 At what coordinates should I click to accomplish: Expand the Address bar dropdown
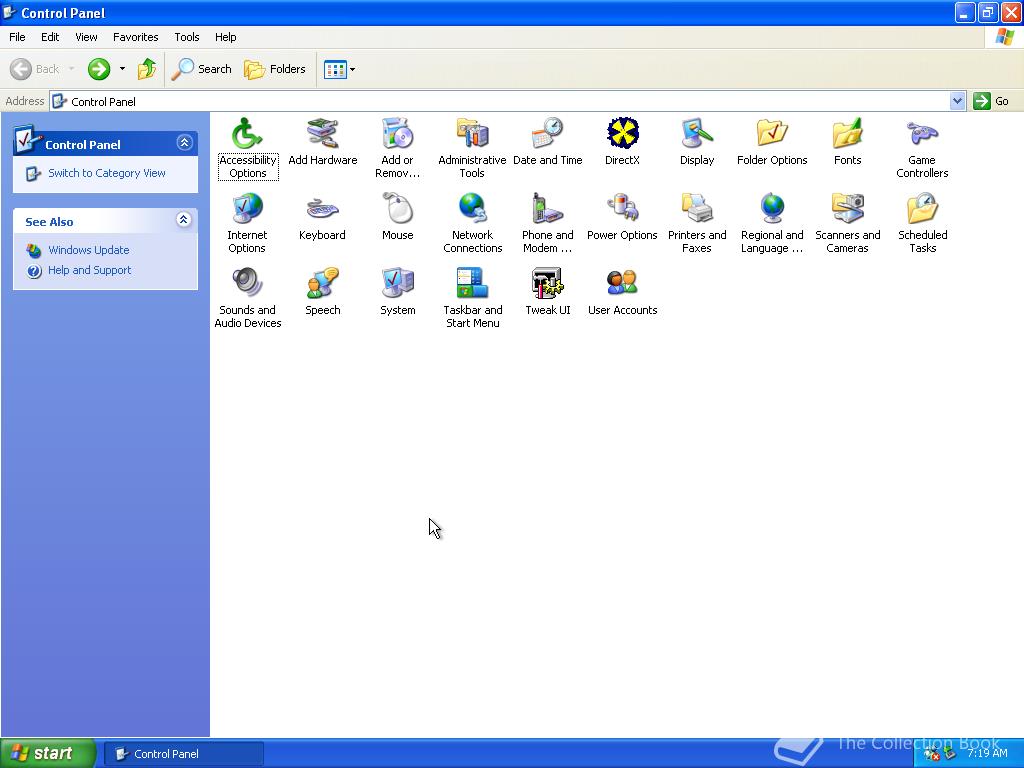click(957, 101)
